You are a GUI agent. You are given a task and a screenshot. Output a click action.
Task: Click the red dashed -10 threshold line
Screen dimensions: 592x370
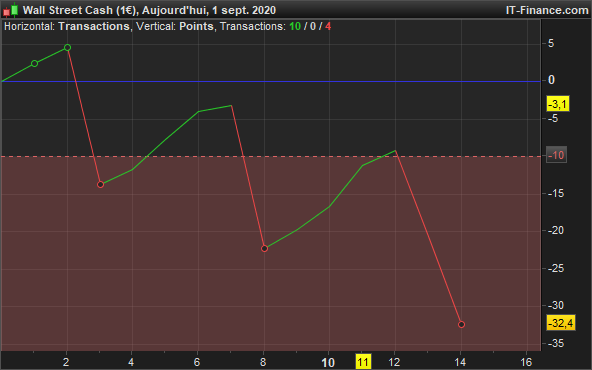pyautogui.click(x=270, y=156)
